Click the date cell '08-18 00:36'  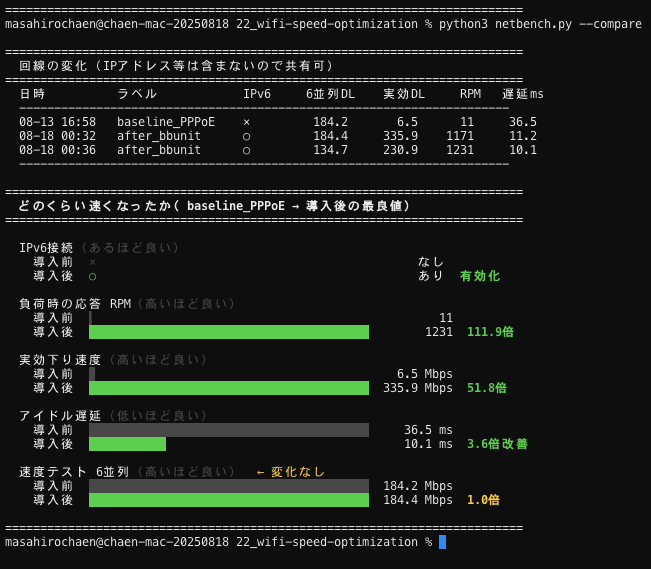click(x=57, y=150)
